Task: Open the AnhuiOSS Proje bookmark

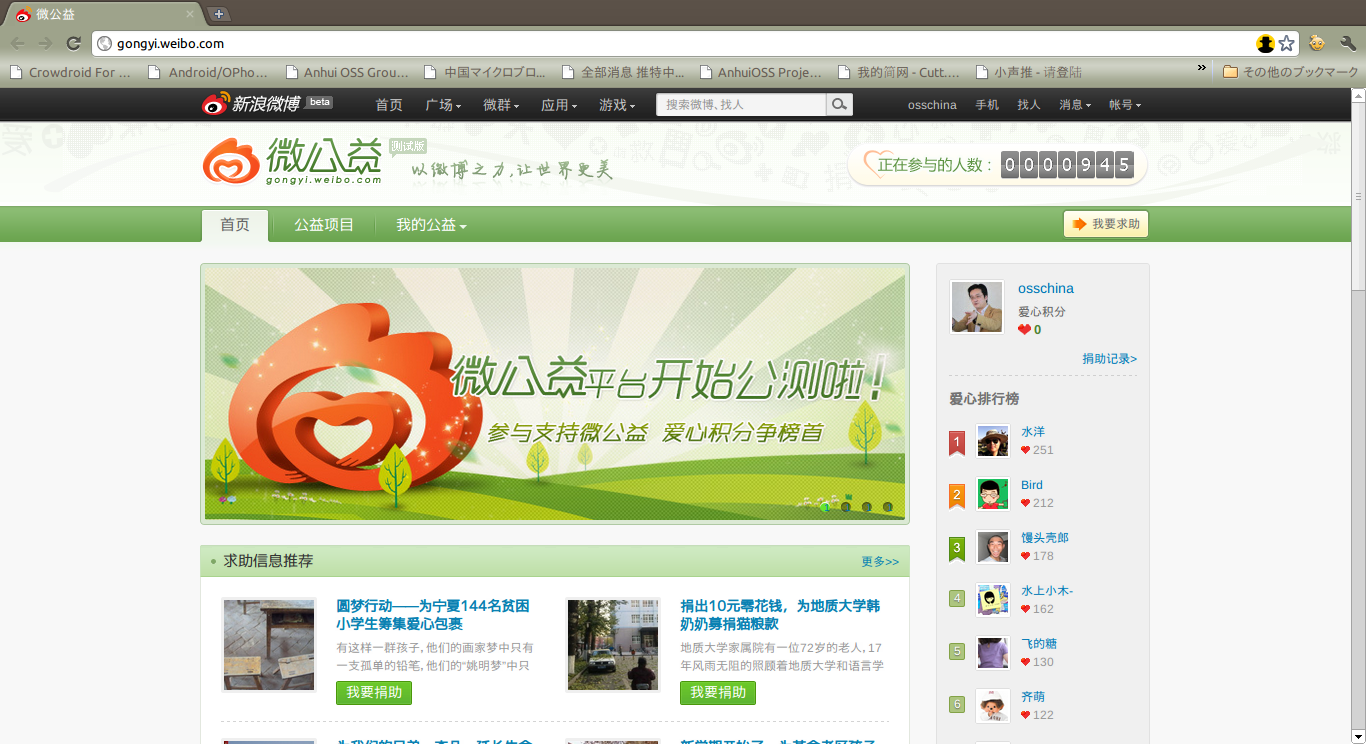Action: tap(761, 72)
